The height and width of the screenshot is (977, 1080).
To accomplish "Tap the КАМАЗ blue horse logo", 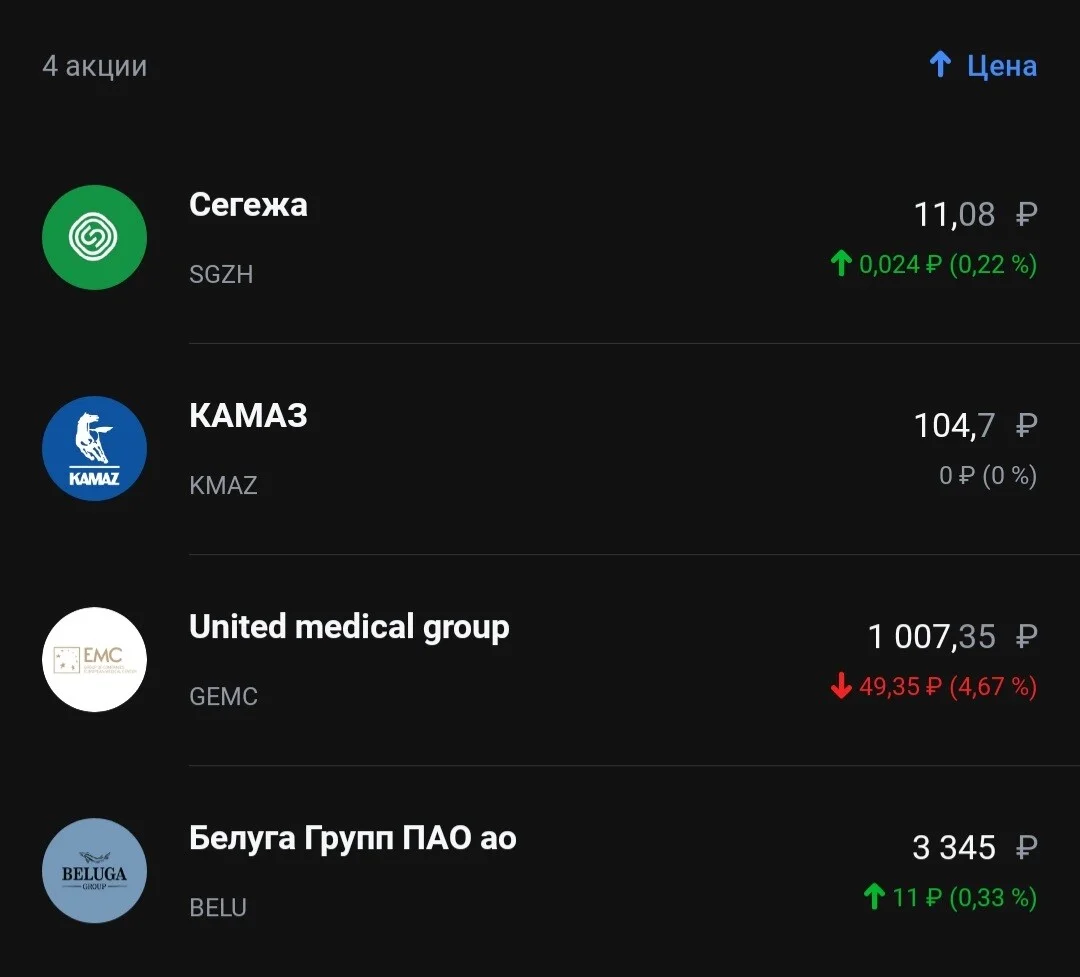I will (x=94, y=449).
